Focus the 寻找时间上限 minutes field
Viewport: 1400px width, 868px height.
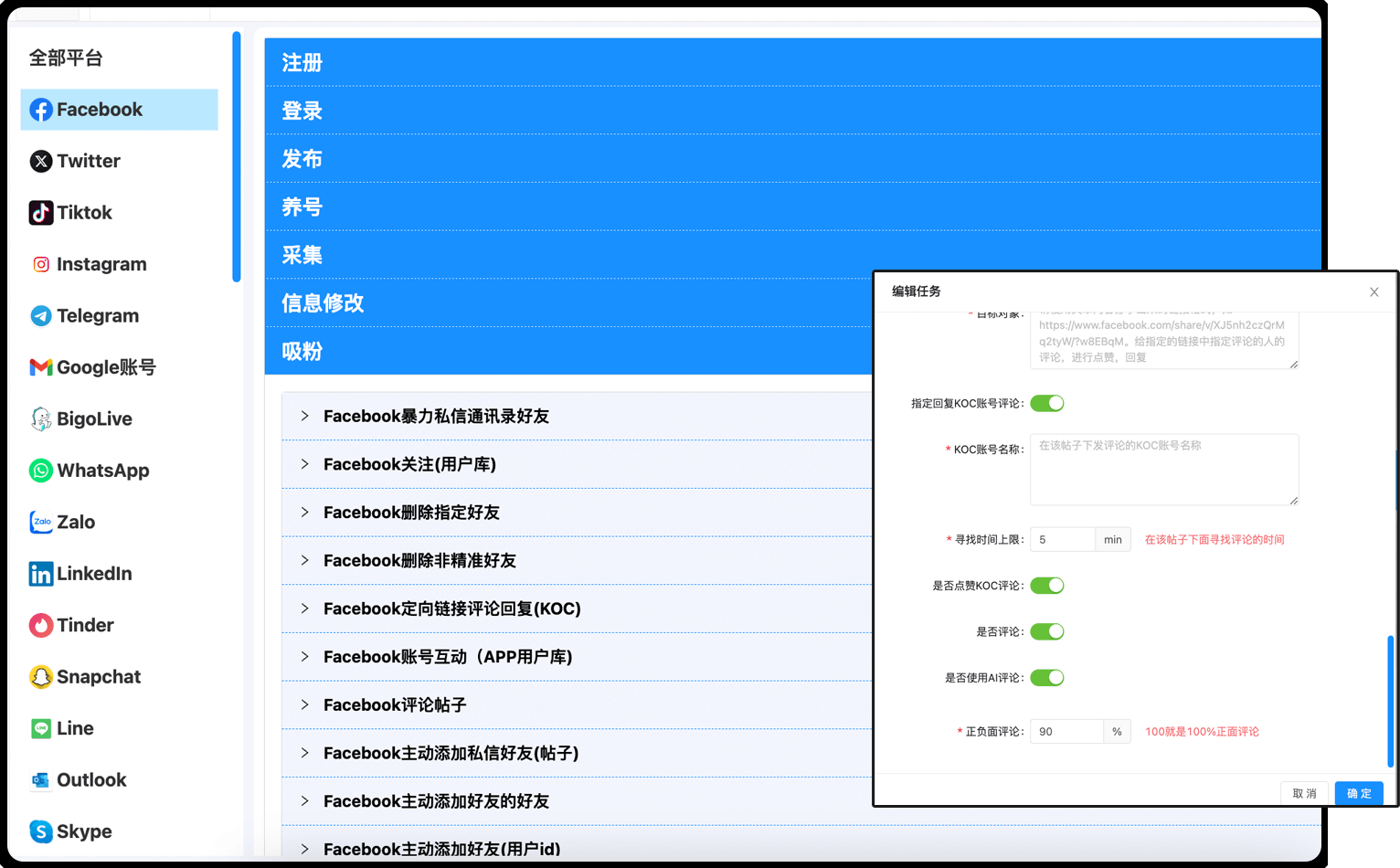1062,540
